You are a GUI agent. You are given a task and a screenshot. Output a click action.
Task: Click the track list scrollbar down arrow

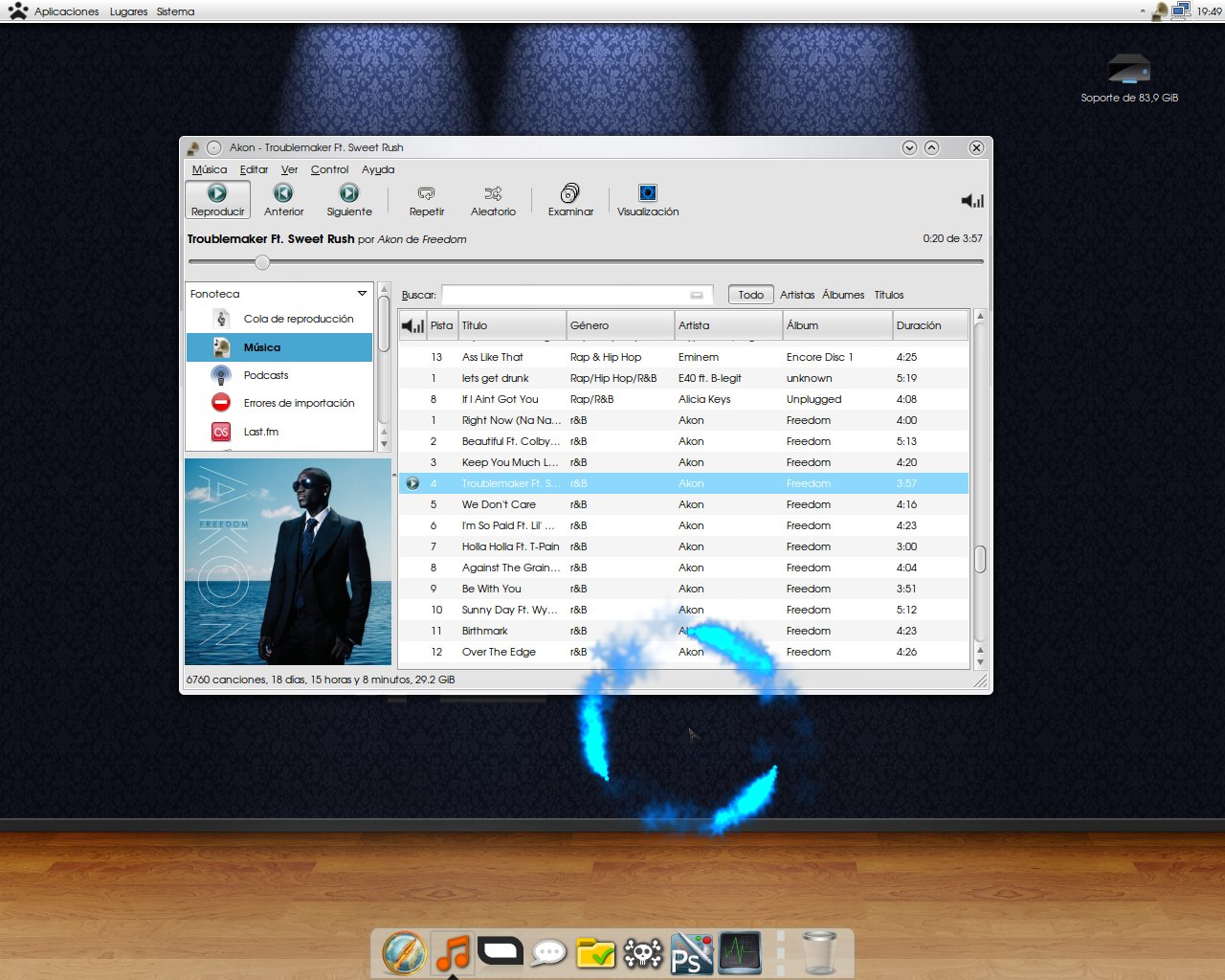(x=980, y=661)
